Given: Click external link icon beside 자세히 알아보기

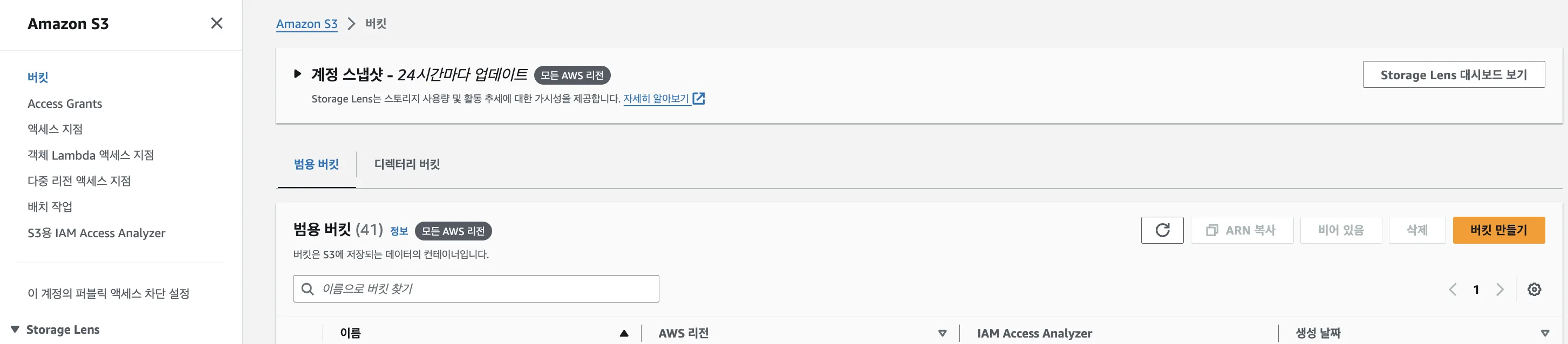Looking at the screenshot, I should pos(699,99).
